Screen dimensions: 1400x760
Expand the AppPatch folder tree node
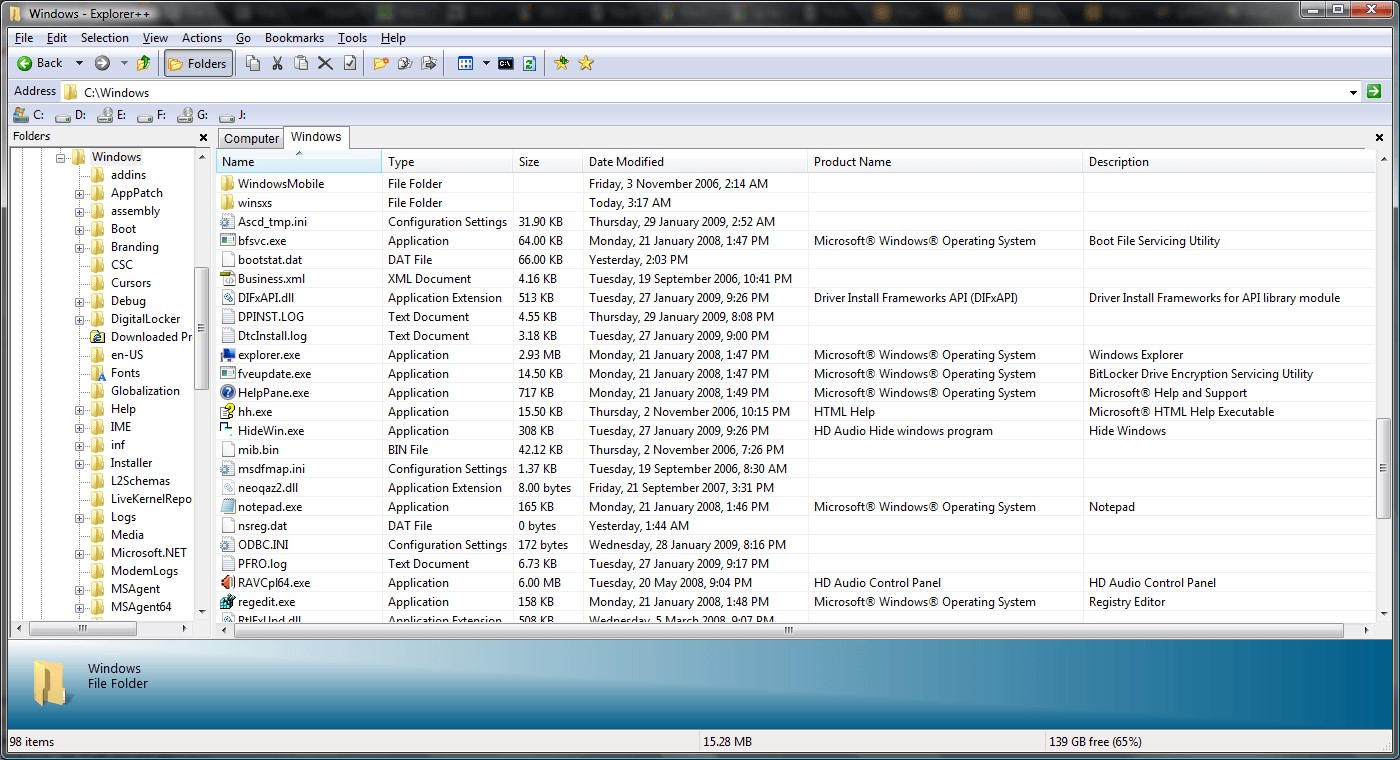pos(79,194)
